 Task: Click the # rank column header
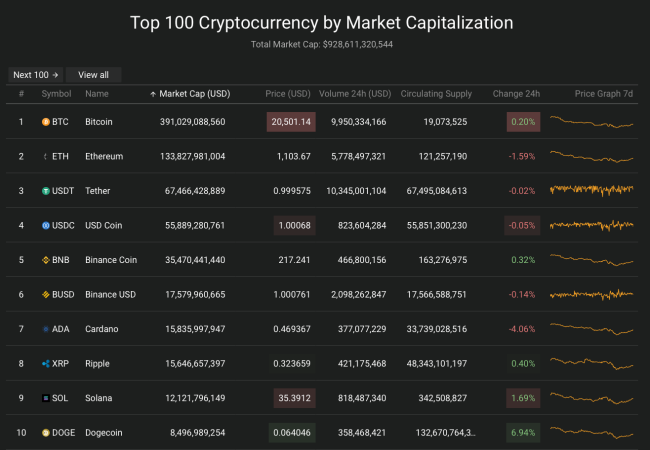coord(21,94)
